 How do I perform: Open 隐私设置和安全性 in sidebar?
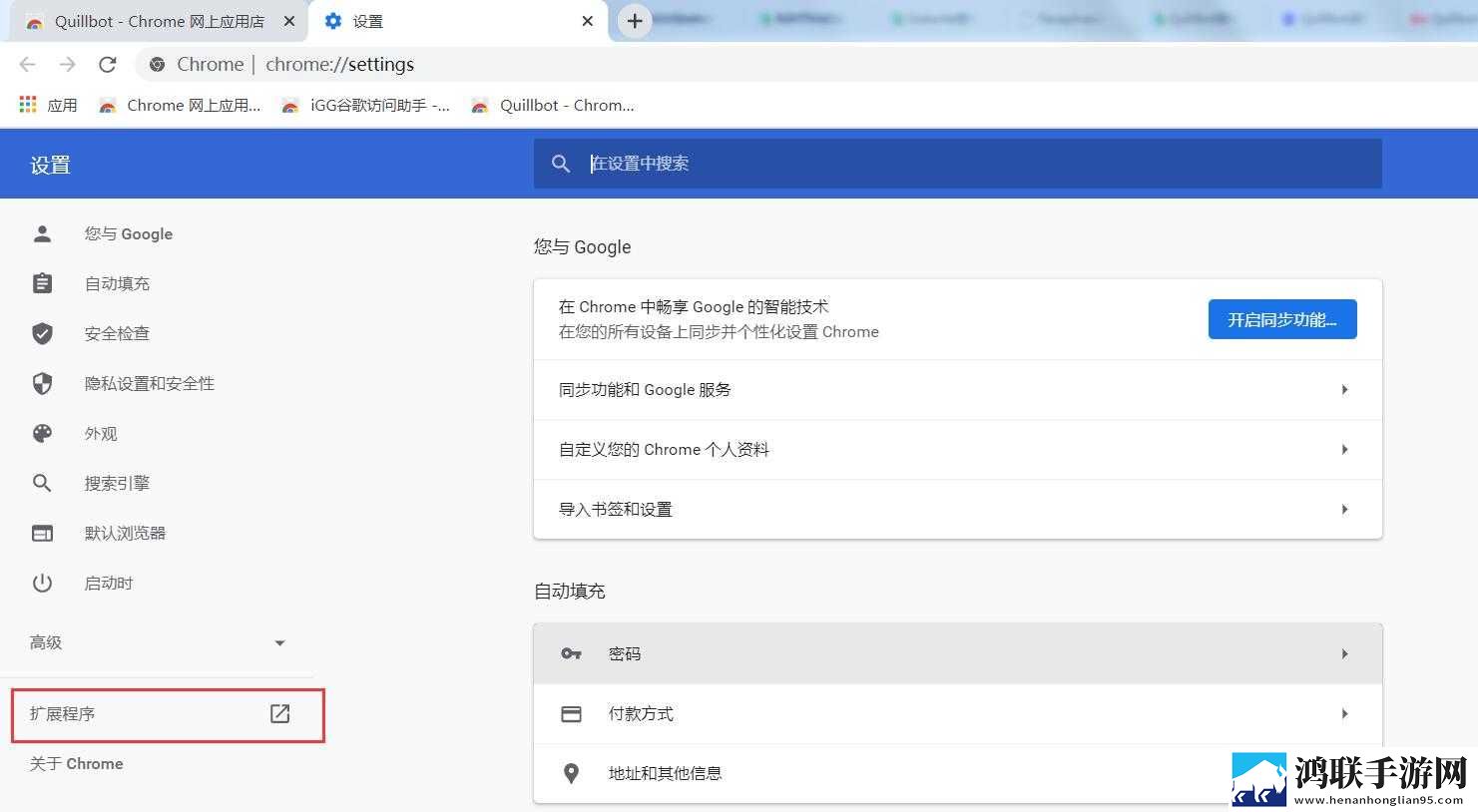point(150,383)
